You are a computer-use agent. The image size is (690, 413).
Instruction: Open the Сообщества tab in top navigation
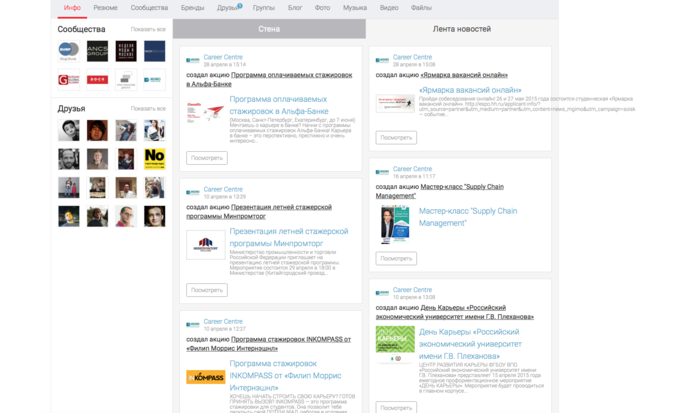[x=149, y=8]
